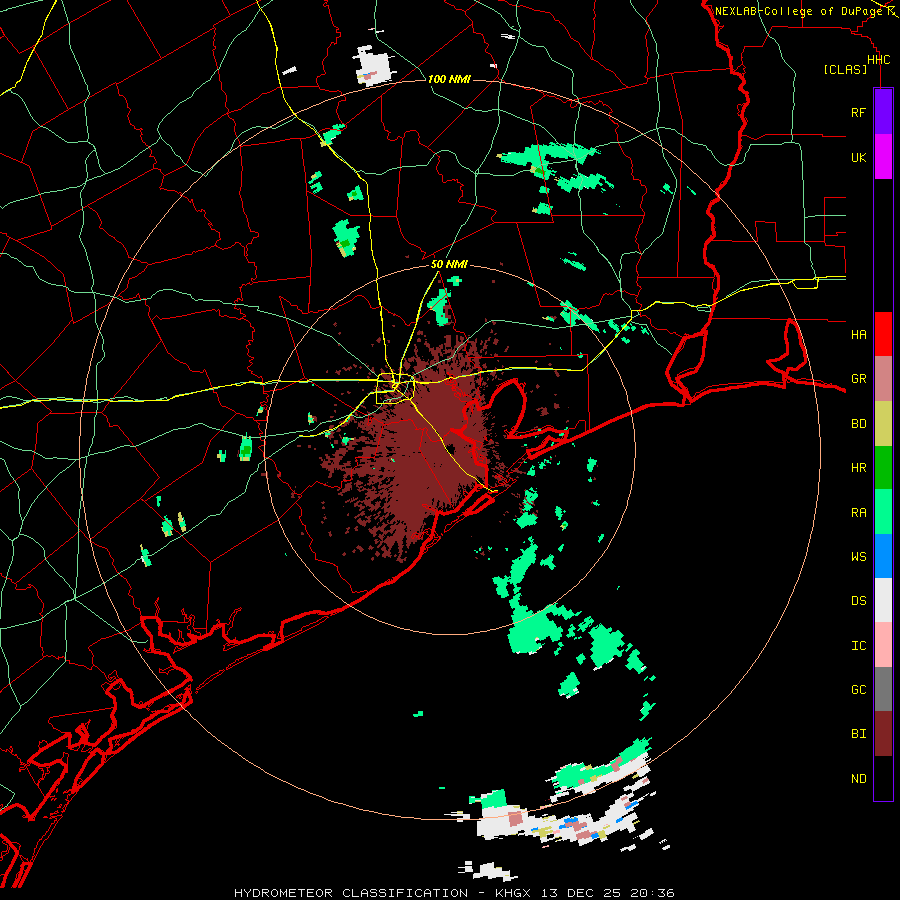
Task: Click the RA legend label text
Action: tap(858, 512)
